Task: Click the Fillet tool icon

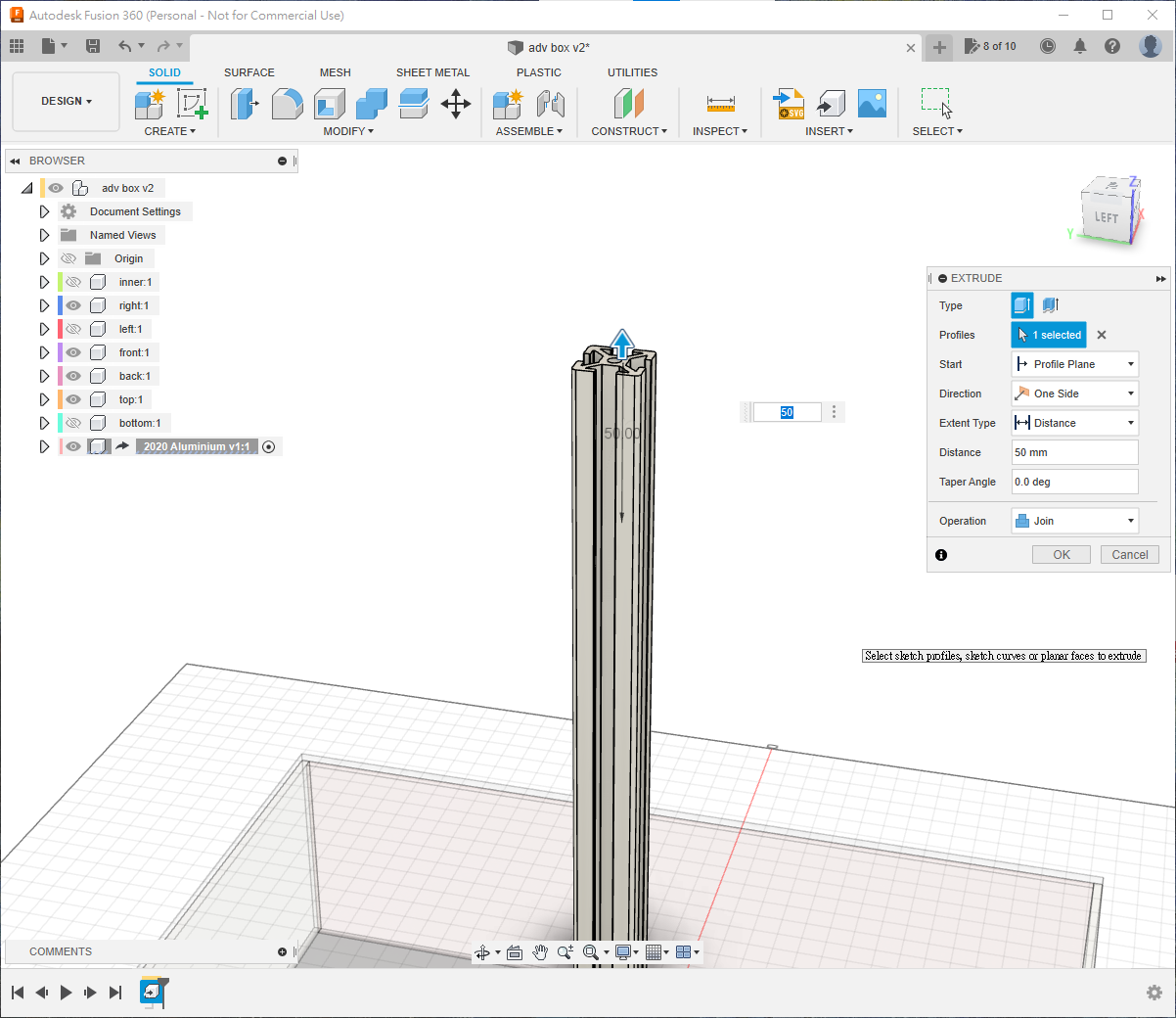Action: tap(287, 104)
